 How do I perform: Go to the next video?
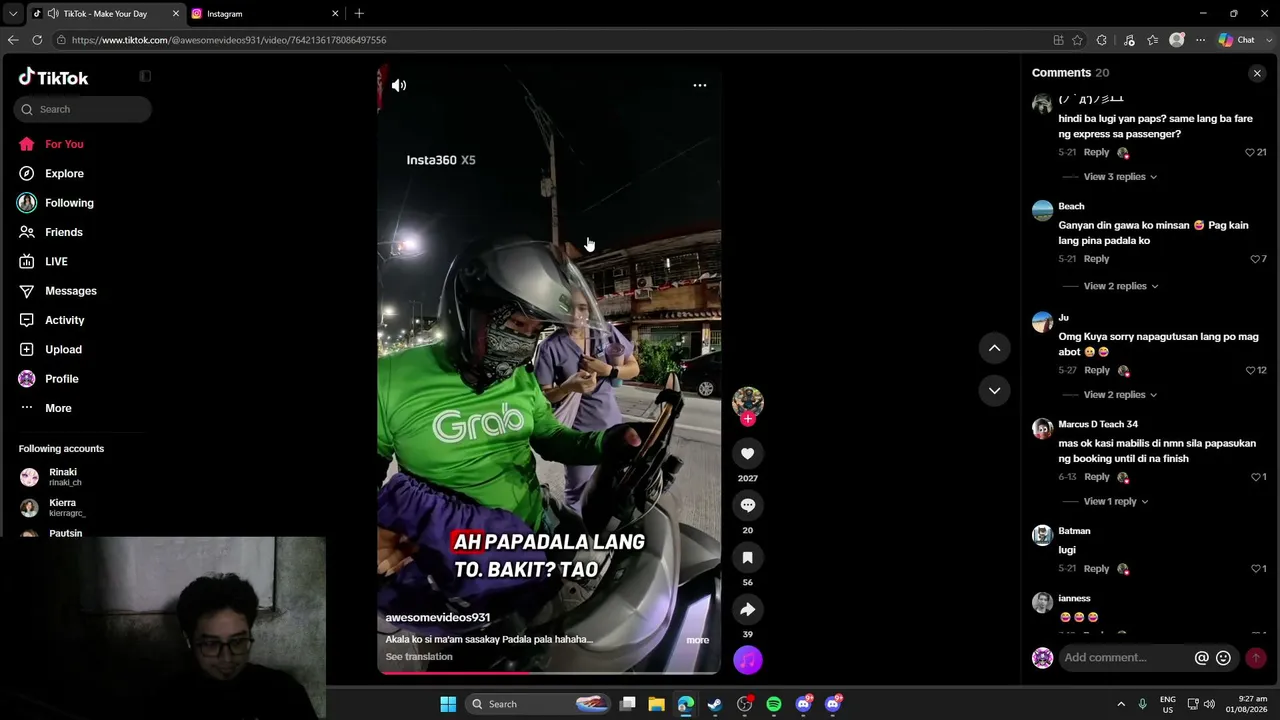994,391
